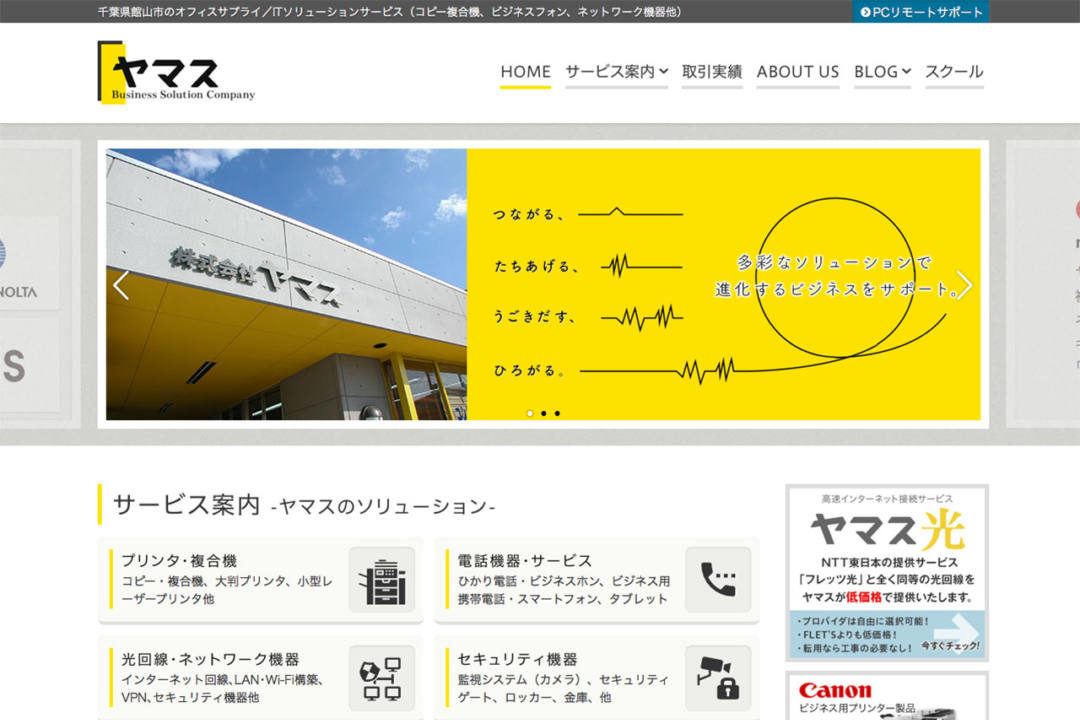Go to previous slide with left arrow
Screen dimensions: 1080x720
pos(121,285)
